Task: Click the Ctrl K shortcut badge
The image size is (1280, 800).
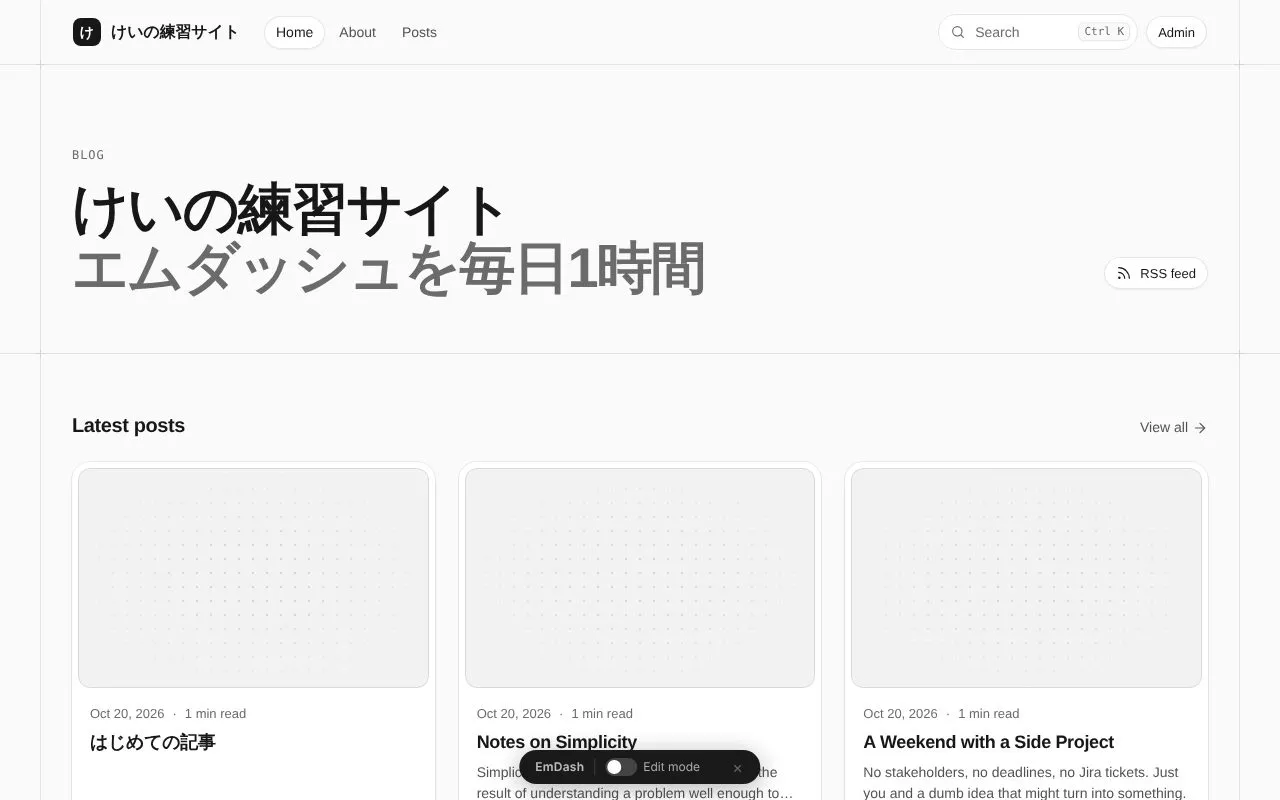Action: (1104, 32)
